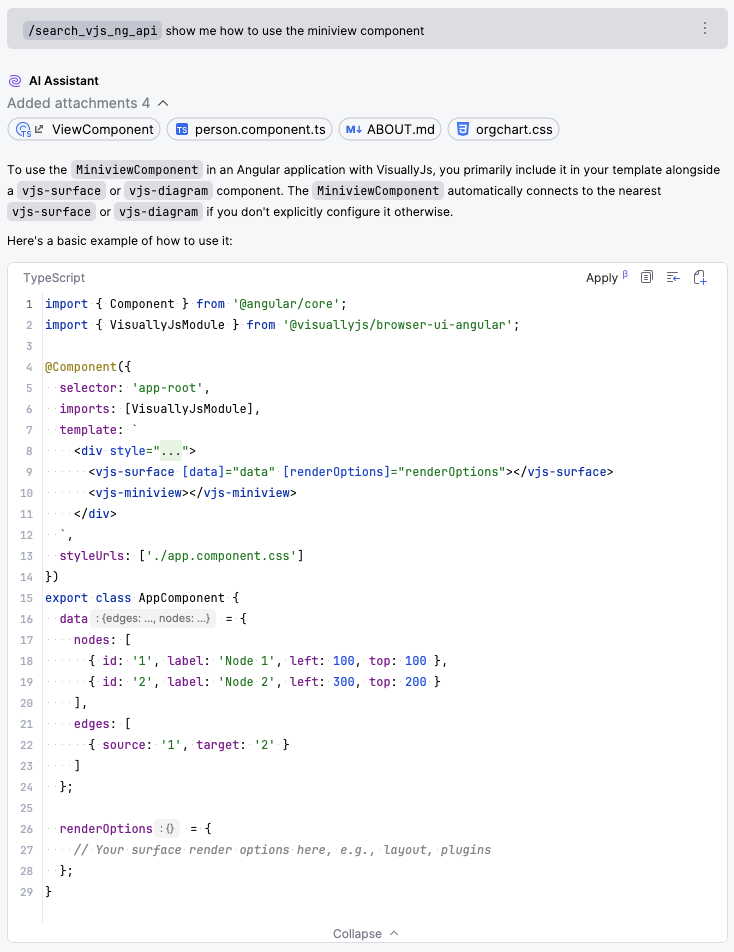Click the data type inlay hint
Viewport: 734px width, 952px height.
[152, 619]
